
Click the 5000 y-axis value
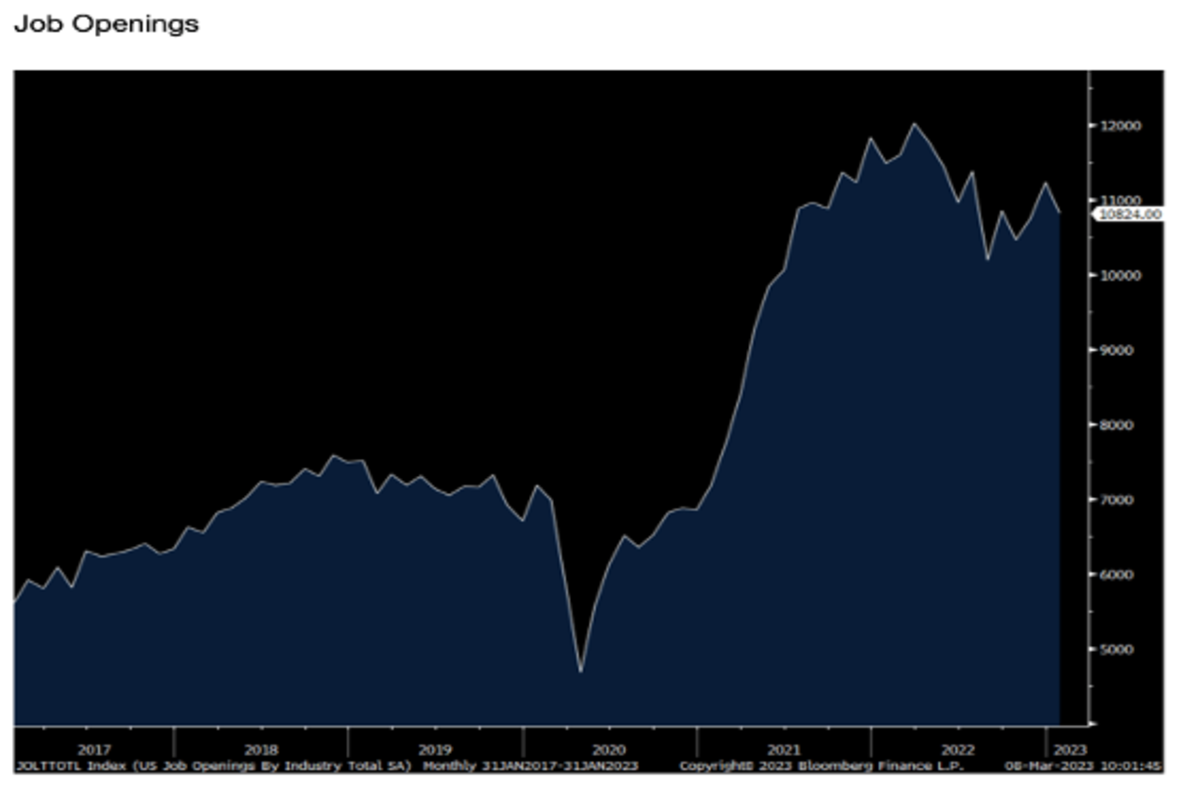click(1121, 649)
